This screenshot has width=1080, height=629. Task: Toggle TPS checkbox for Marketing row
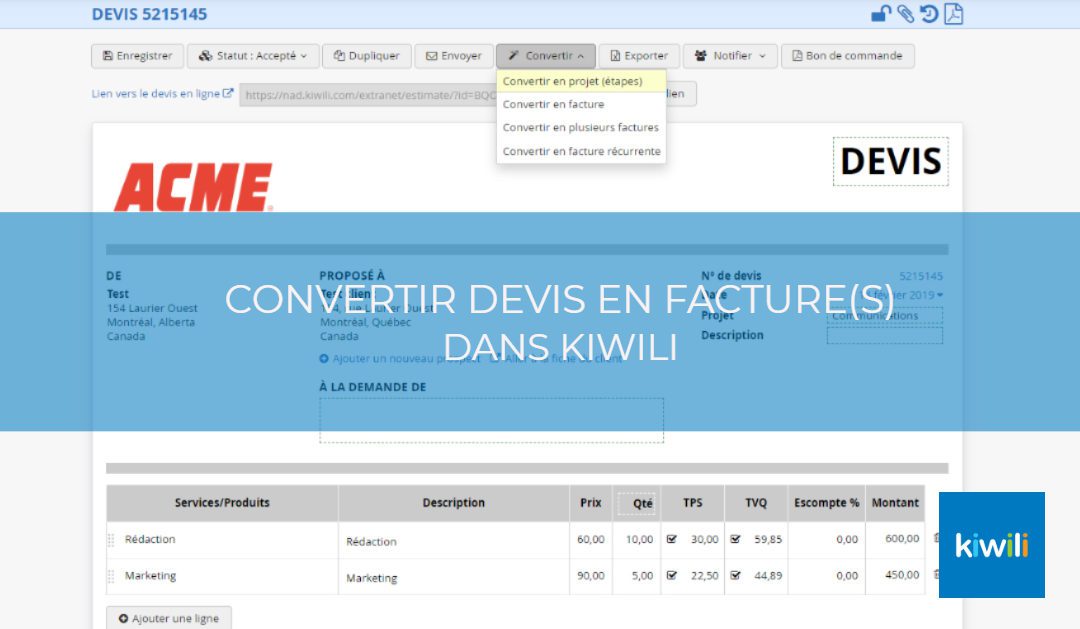(x=672, y=575)
